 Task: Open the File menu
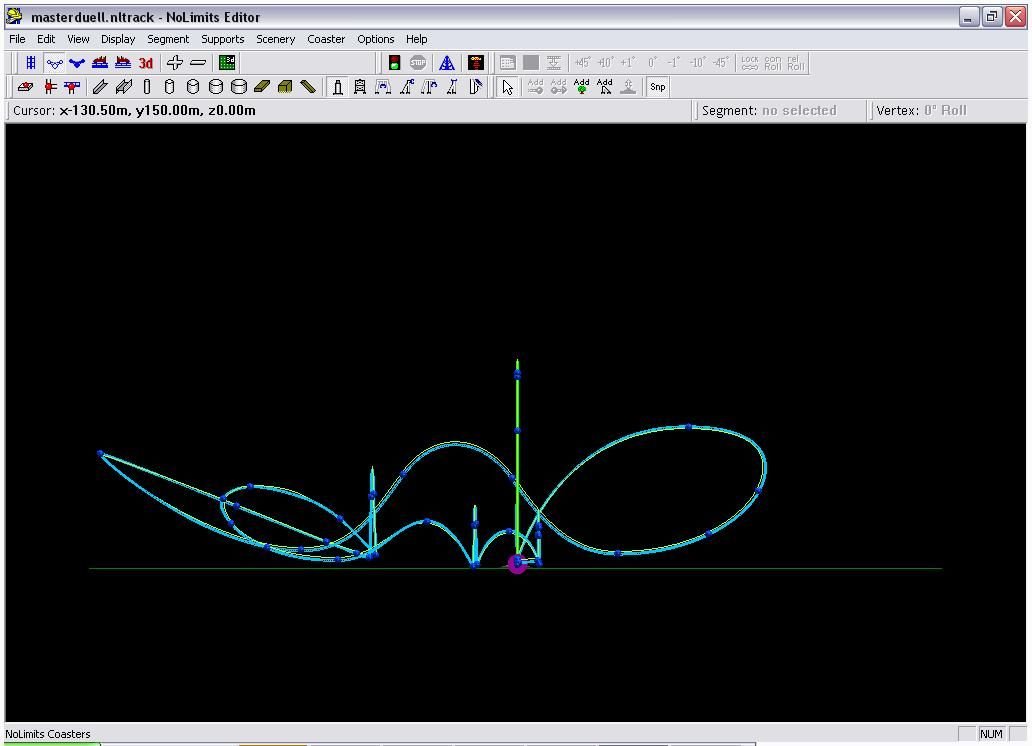[x=17, y=39]
